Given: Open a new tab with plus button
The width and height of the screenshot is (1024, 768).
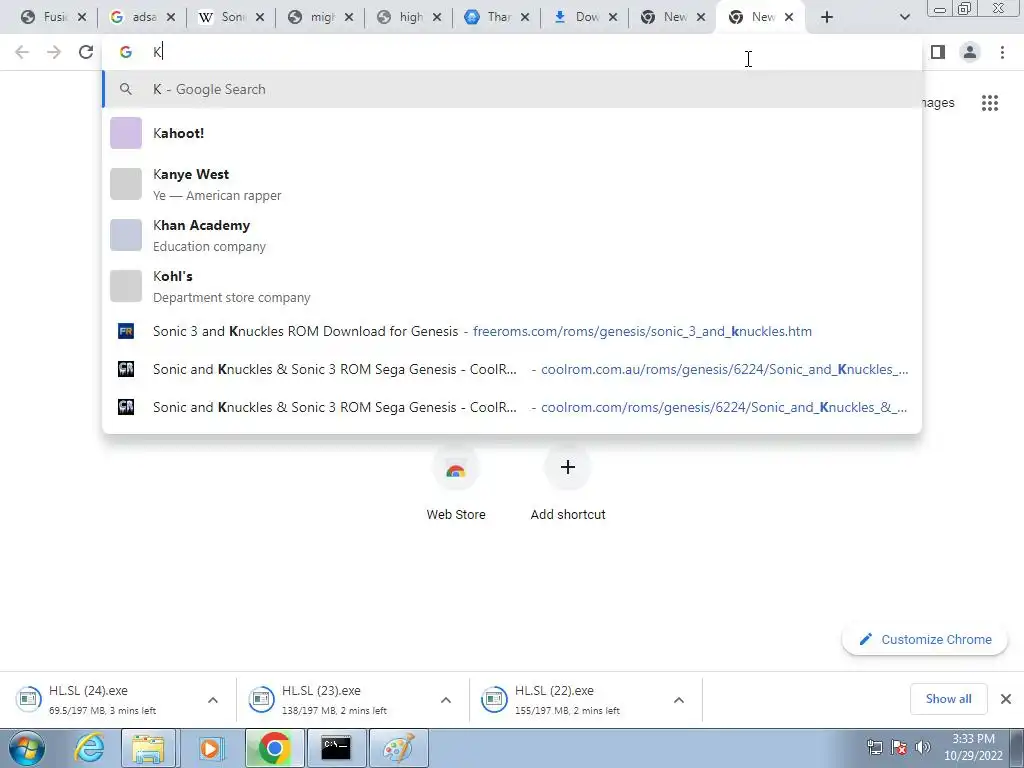Looking at the screenshot, I should coord(827,17).
